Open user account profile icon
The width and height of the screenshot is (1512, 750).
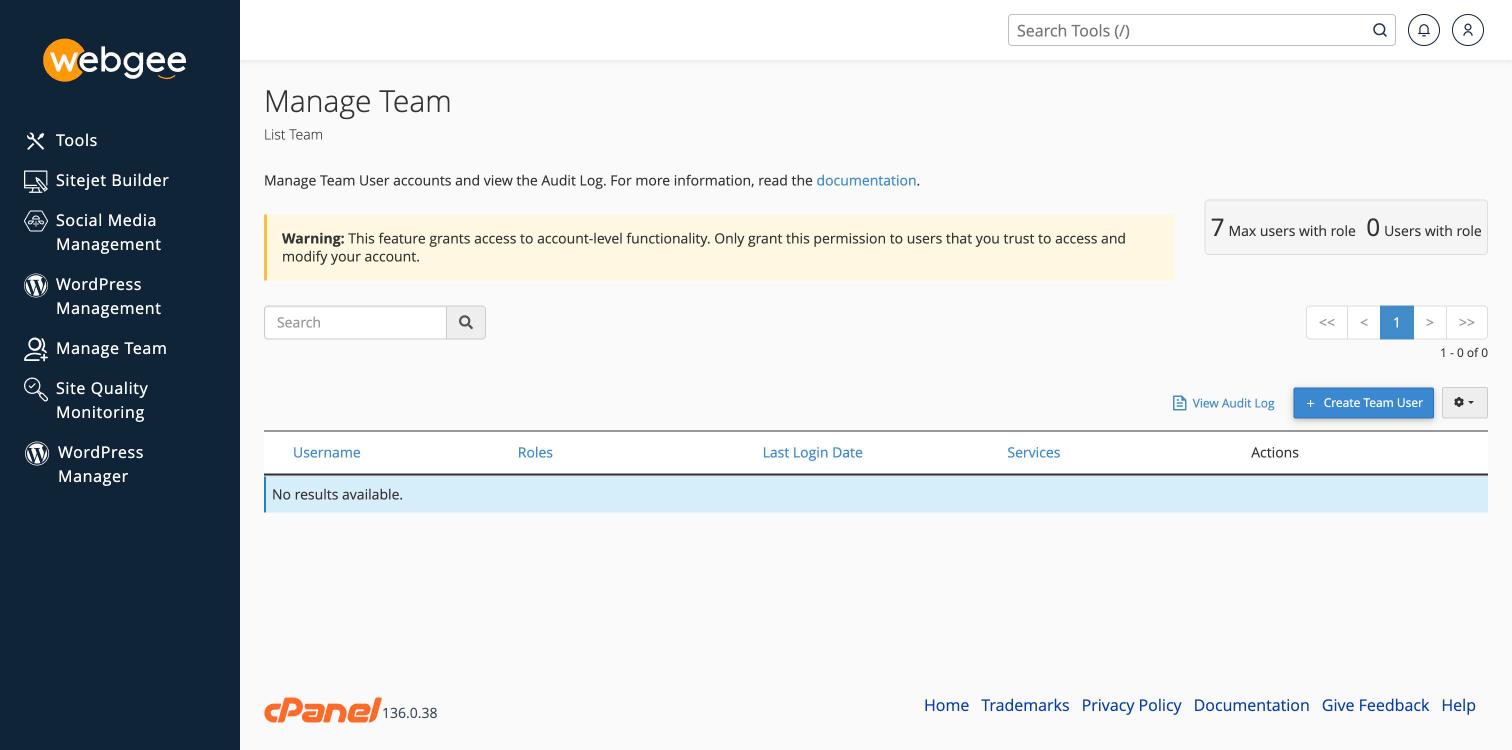pos(1468,30)
